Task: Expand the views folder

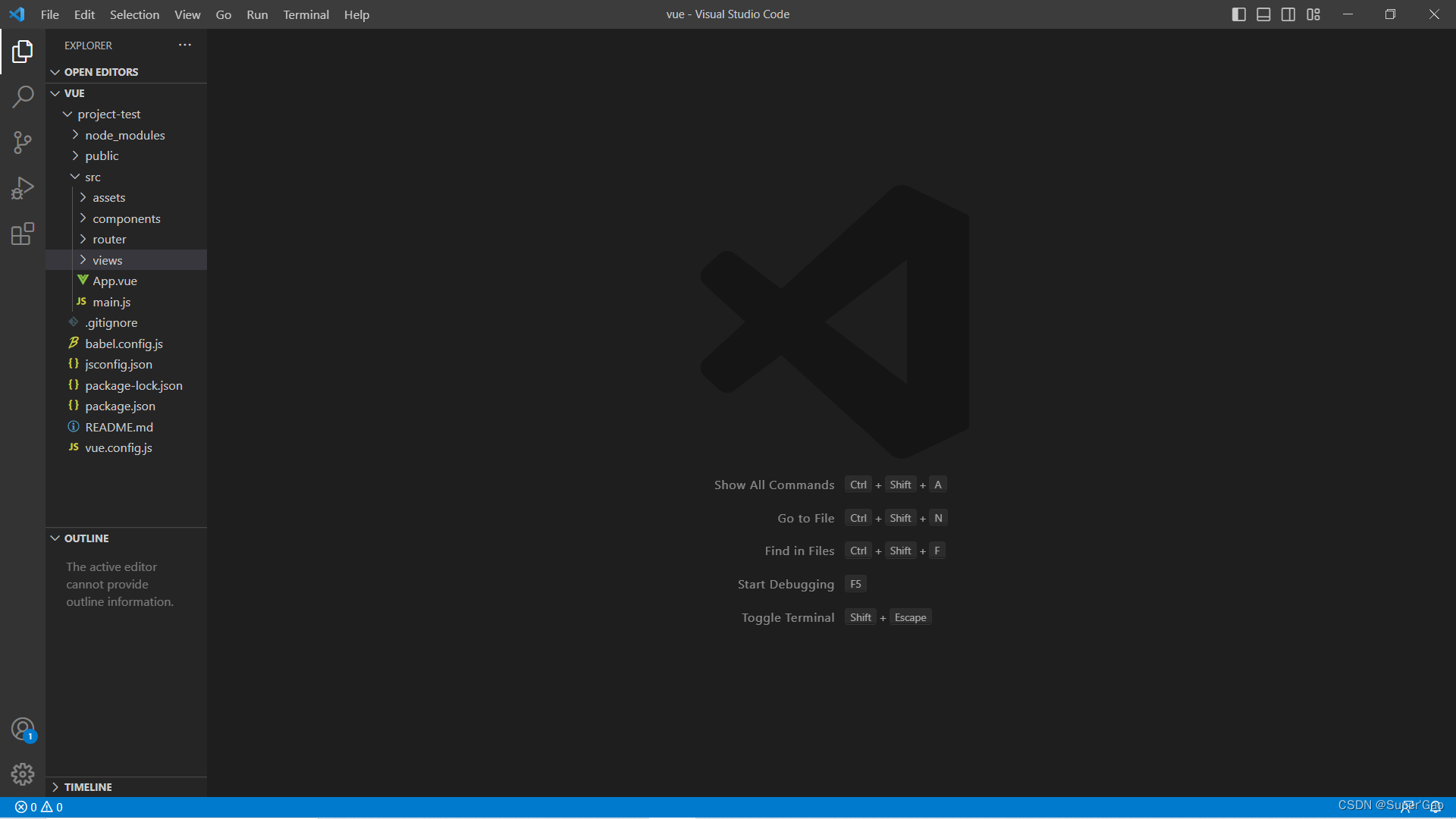Action: (107, 260)
